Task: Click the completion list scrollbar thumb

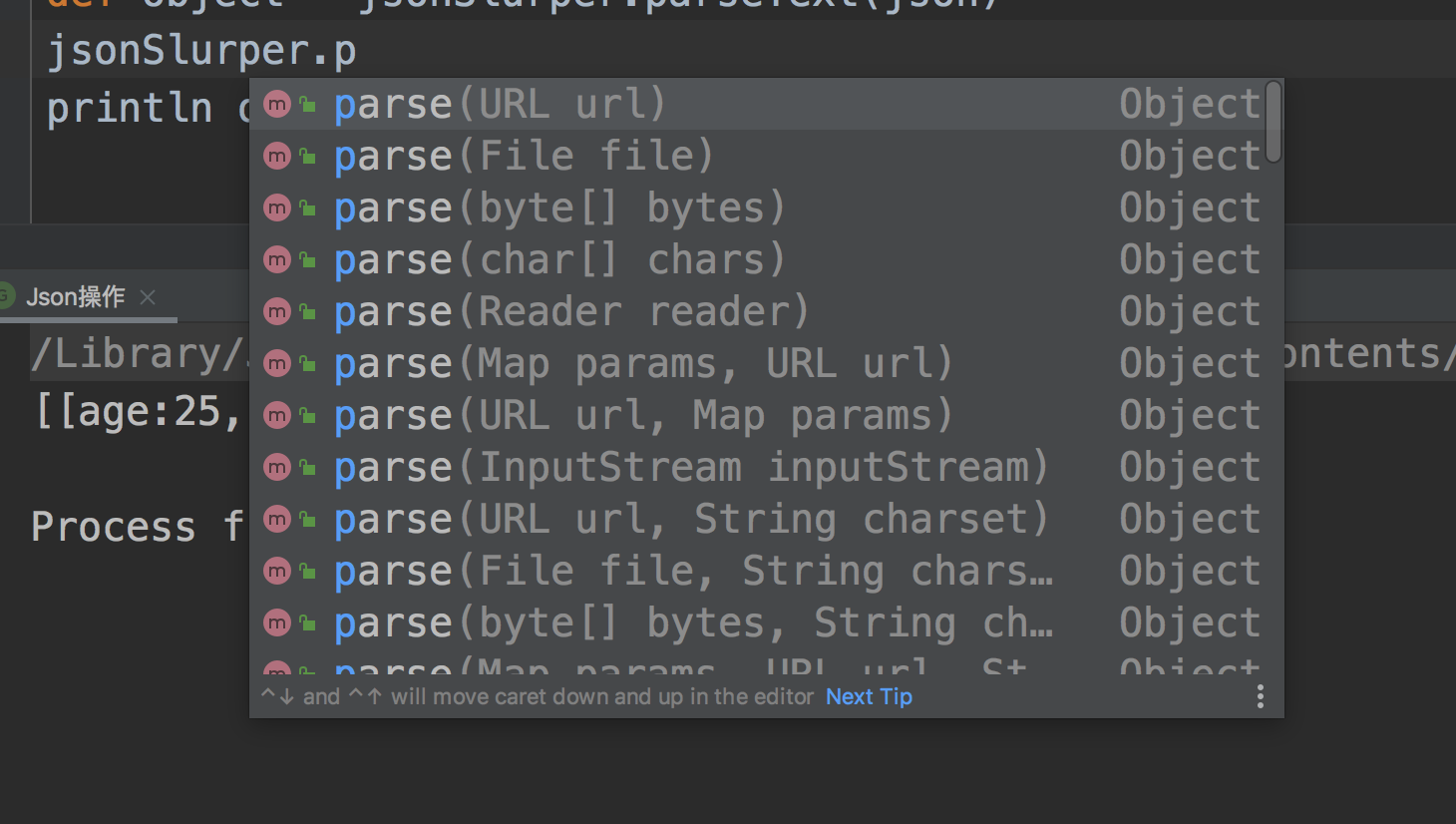Action: (x=1274, y=121)
